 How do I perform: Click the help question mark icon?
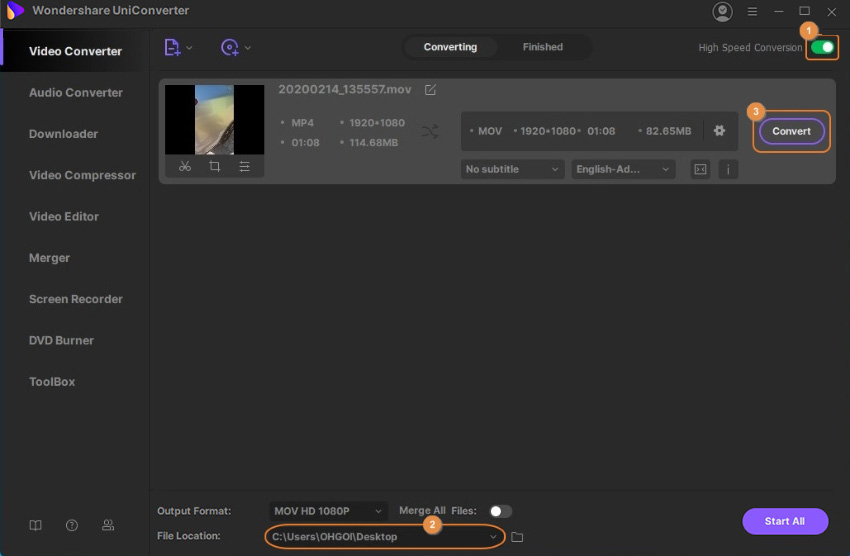coord(72,525)
